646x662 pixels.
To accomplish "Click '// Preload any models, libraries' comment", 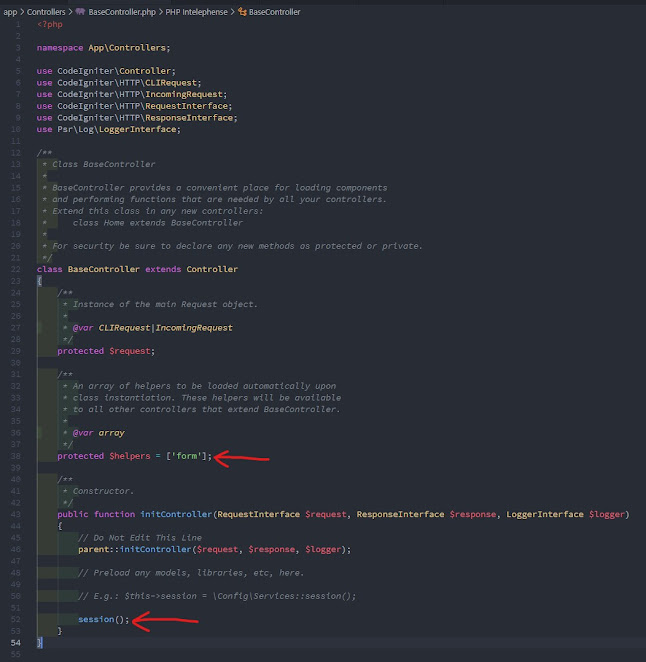I will point(191,573).
